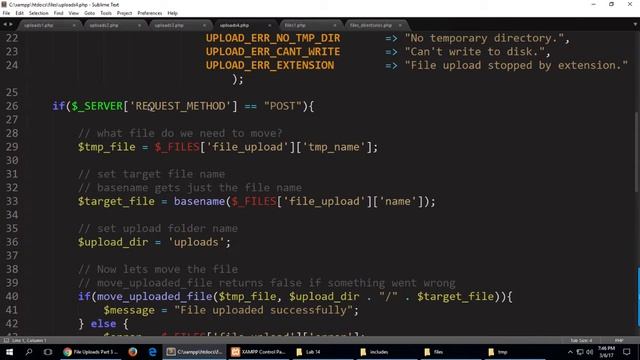640x360 pixels.
Task: Open the Windows Start menu
Action: coord(9,352)
